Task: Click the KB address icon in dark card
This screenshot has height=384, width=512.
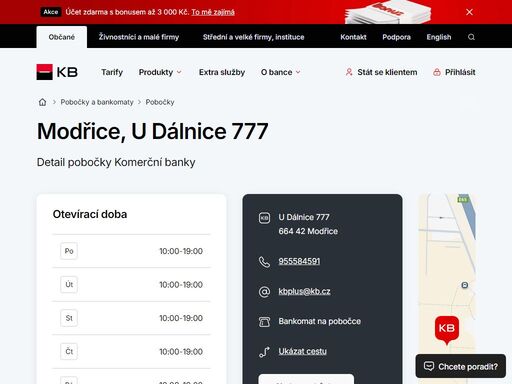Action: (x=264, y=218)
